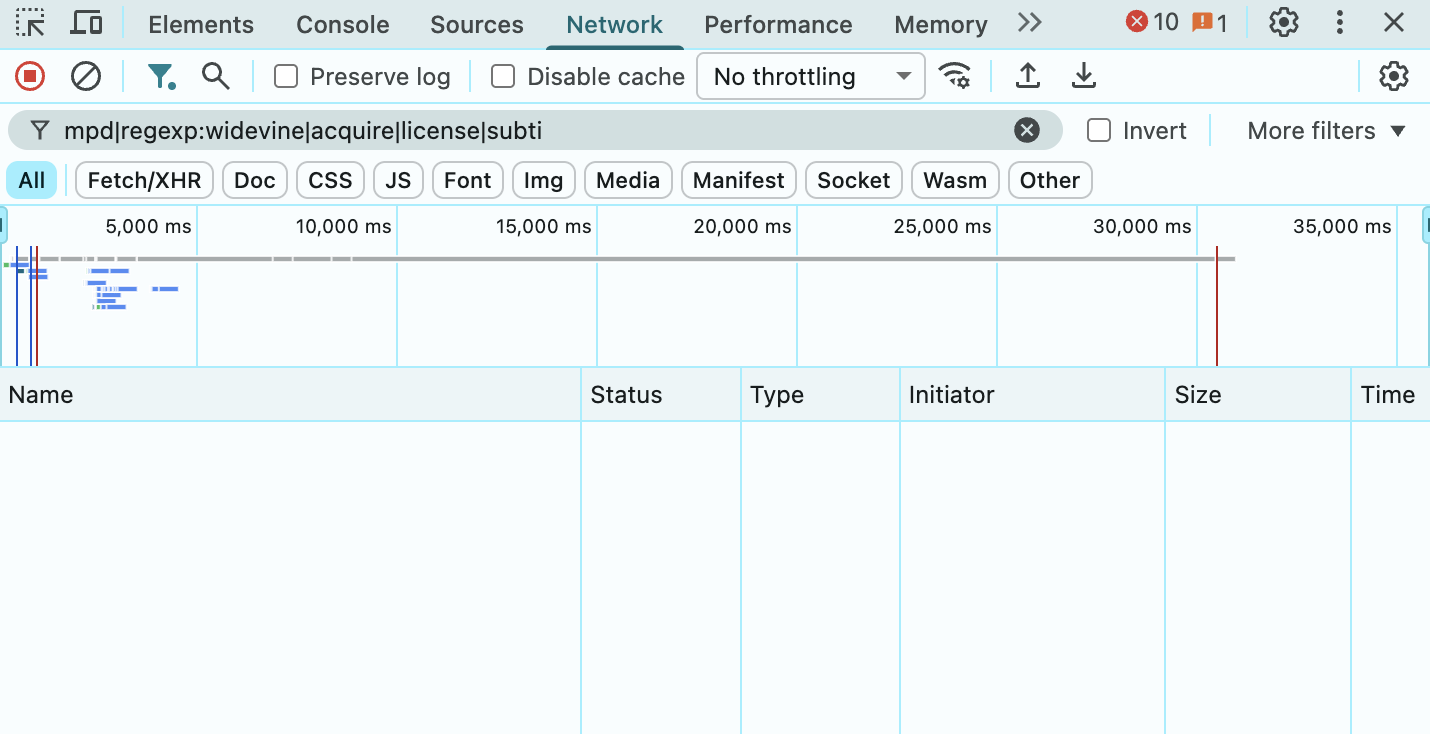Image resolution: width=1430 pixels, height=734 pixels.
Task: Toggle the device toolbar icon
Action: (x=88, y=23)
